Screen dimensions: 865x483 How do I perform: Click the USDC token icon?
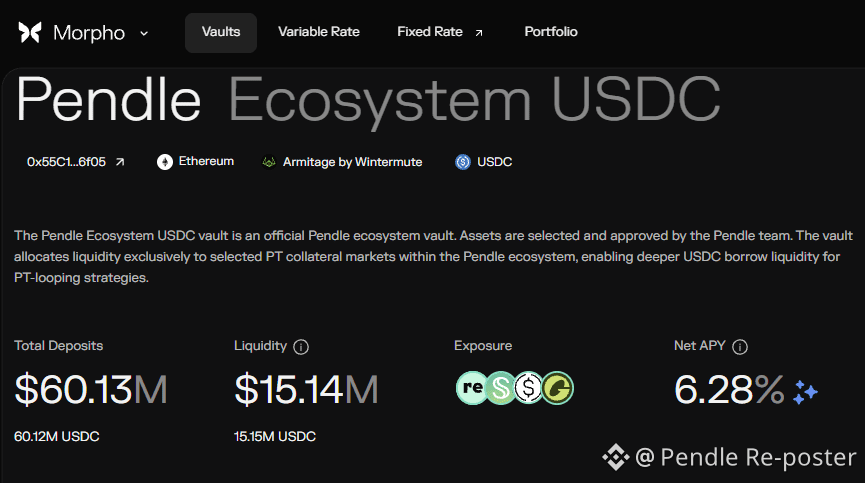[x=463, y=162]
